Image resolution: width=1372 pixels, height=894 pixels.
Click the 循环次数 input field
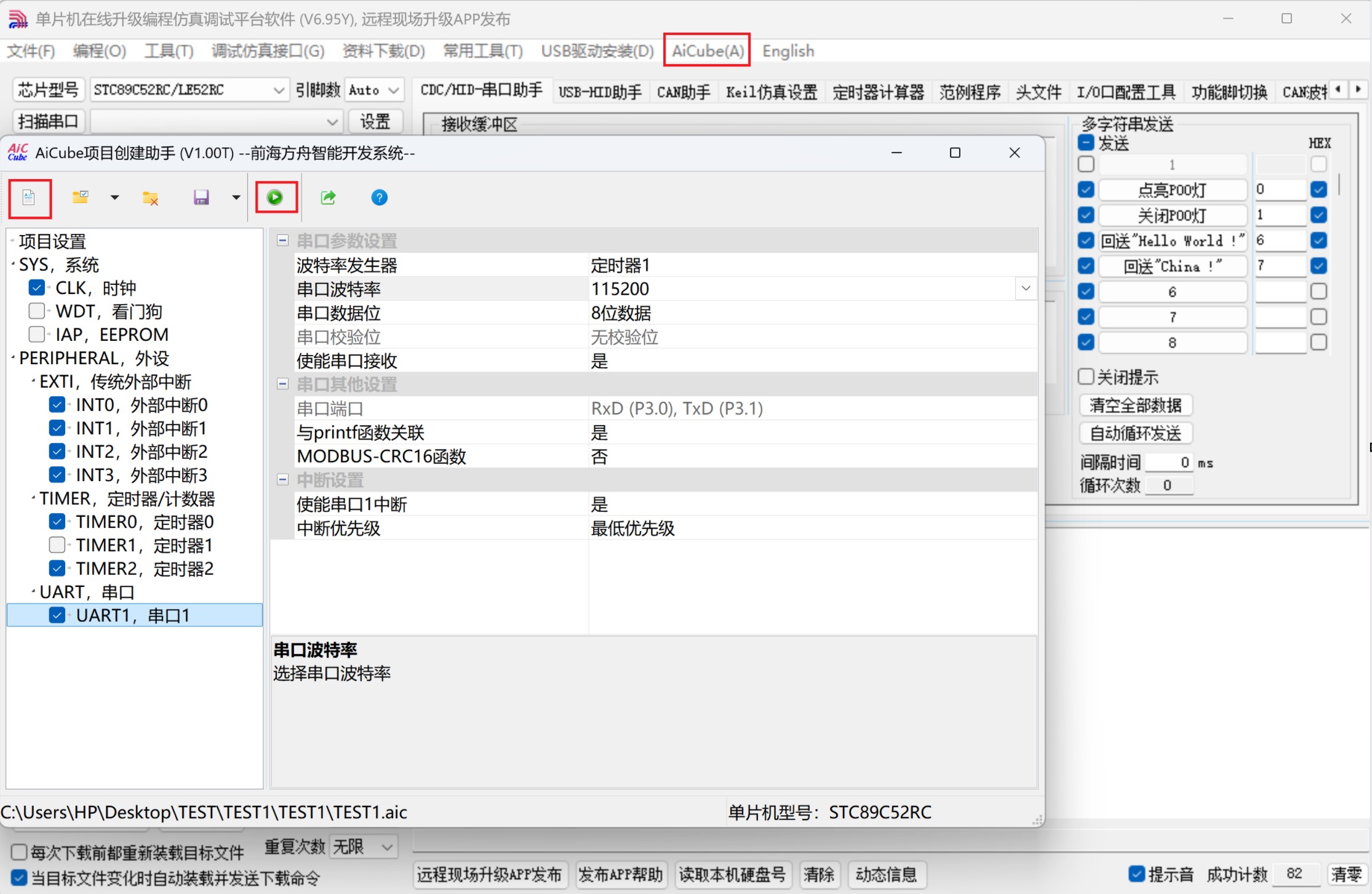pos(1168,485)
